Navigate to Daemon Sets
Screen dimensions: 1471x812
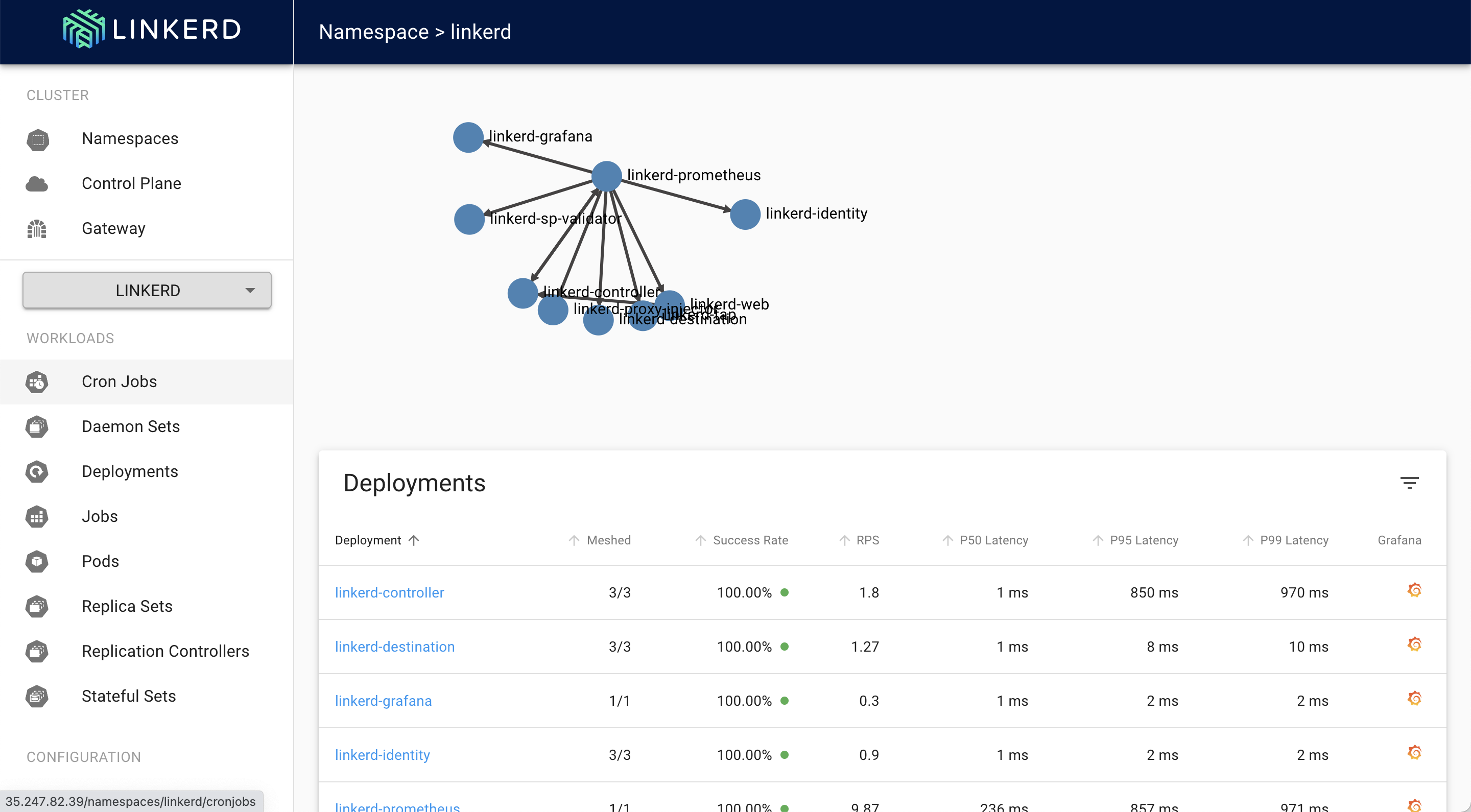pos(147,426)
